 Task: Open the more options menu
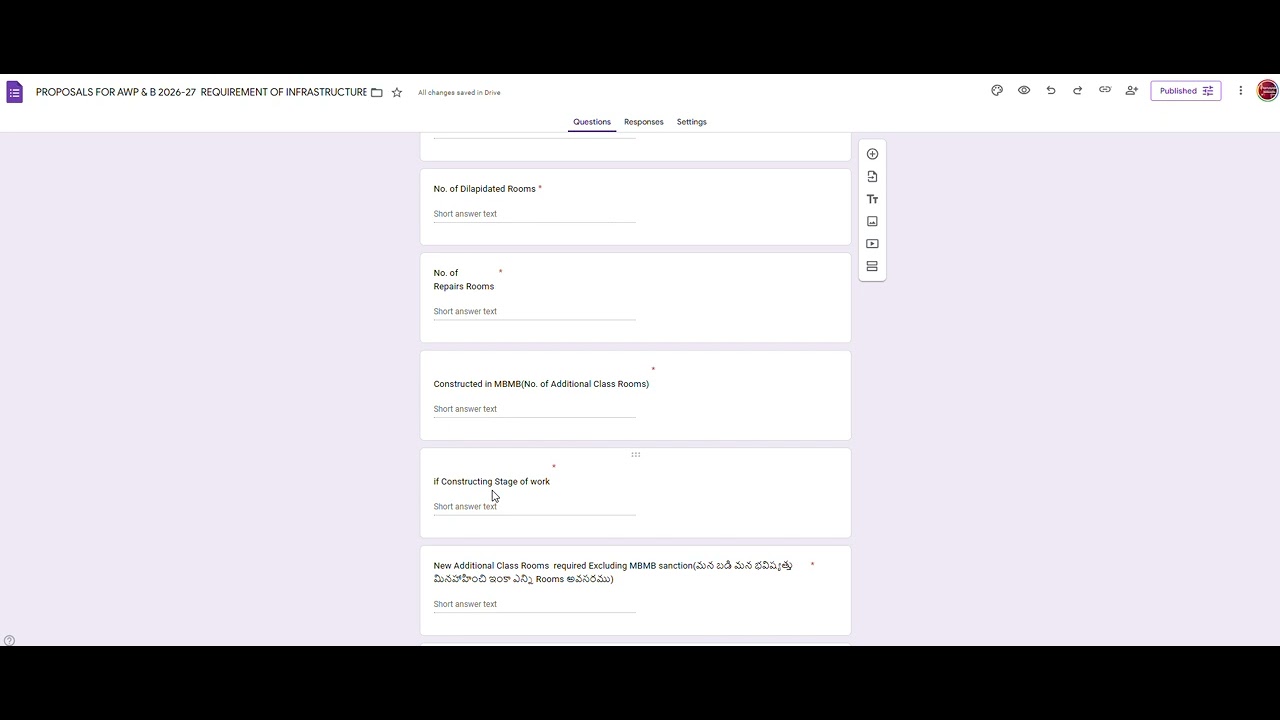click(x=1241, y=90)
